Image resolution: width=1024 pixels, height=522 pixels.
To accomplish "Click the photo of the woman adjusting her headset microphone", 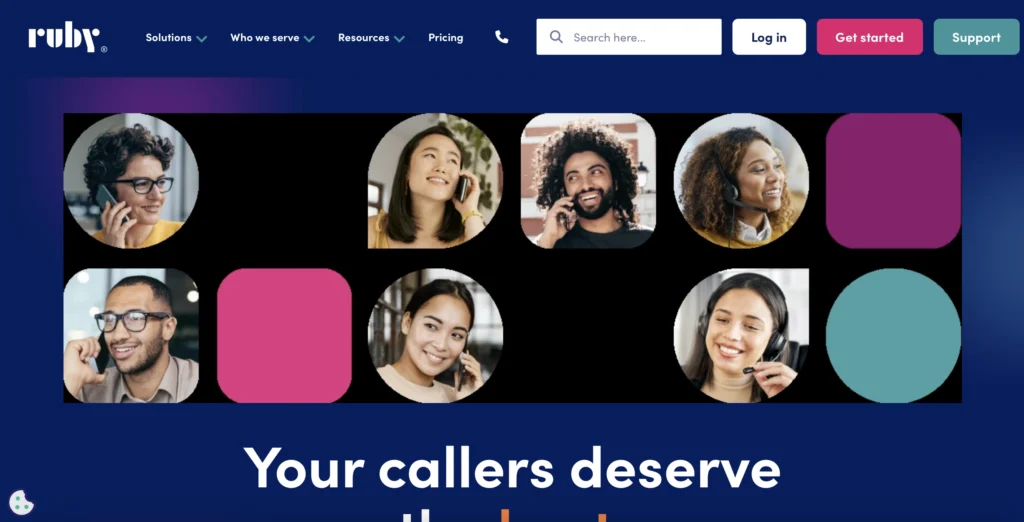I will tap(741, 336).
